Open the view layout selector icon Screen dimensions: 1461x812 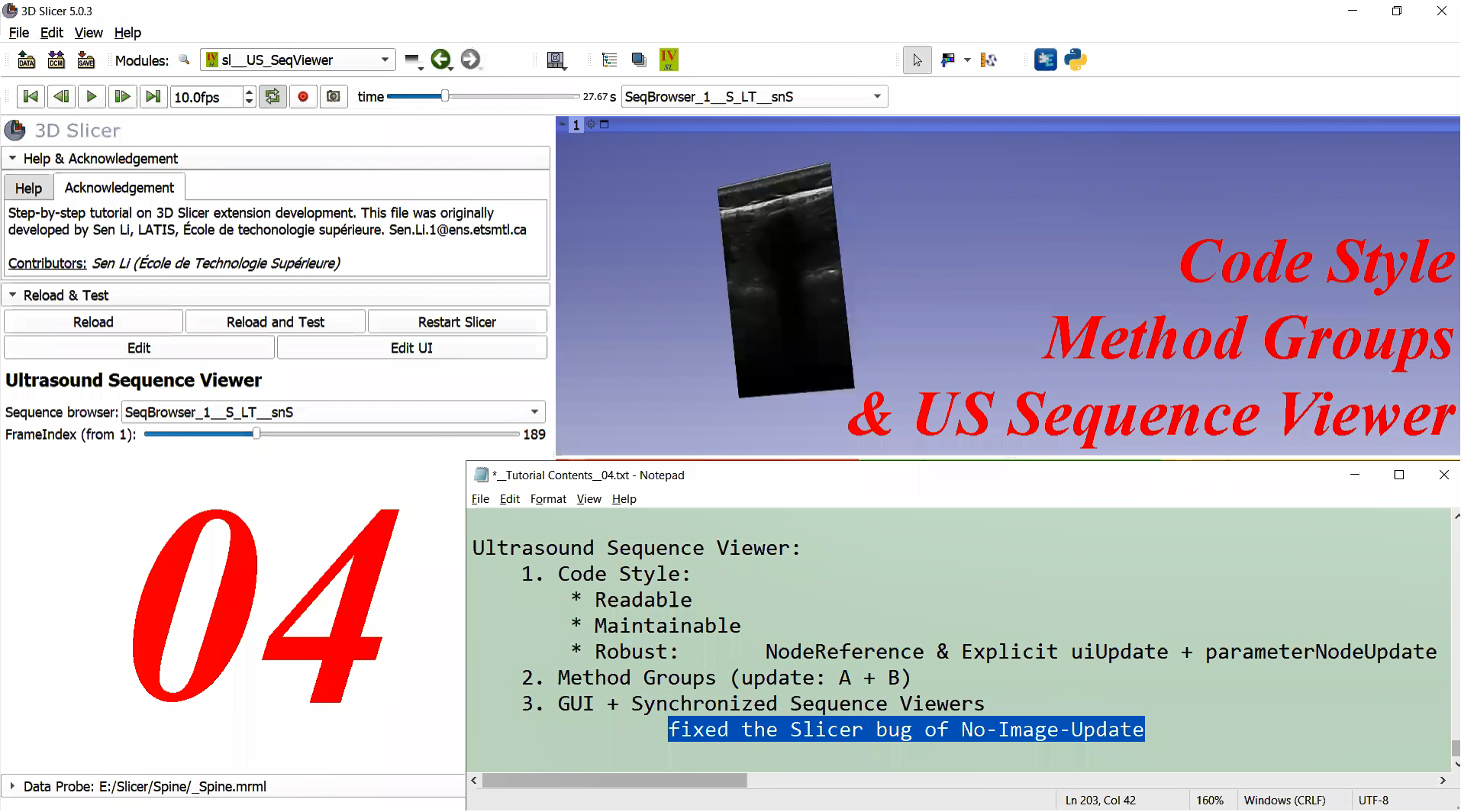pos(556,60)
